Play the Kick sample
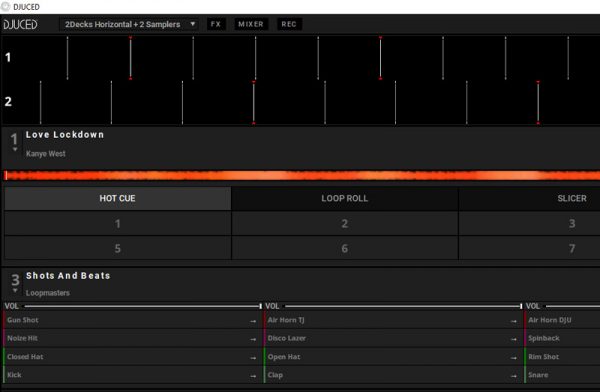The image size is (600, 392). [x=132, y=375]
